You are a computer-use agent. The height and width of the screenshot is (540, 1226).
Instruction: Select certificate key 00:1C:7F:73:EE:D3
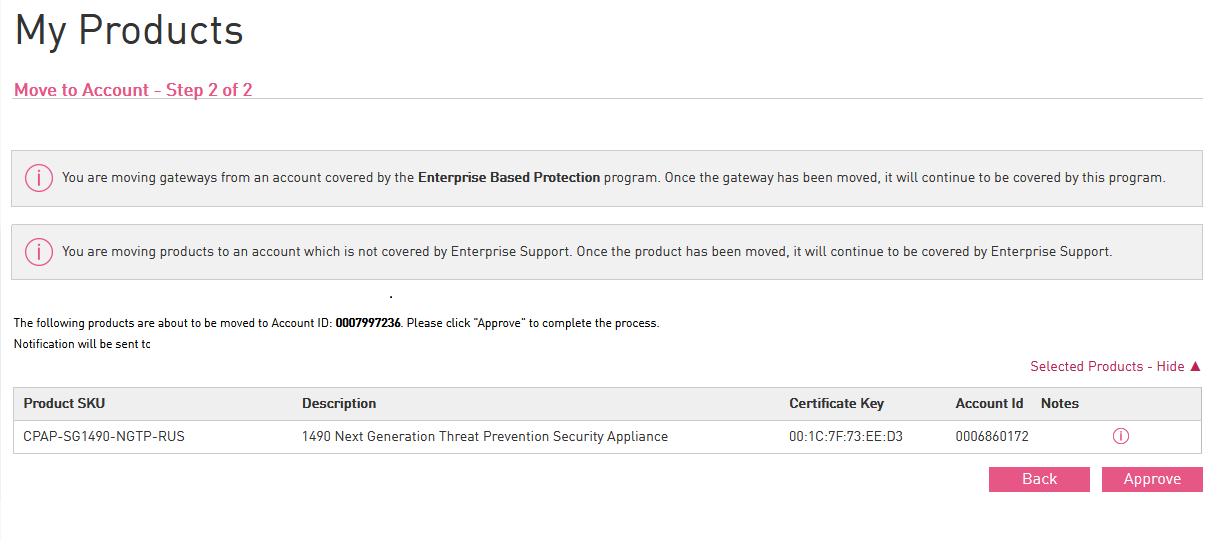tap(846, 437)
